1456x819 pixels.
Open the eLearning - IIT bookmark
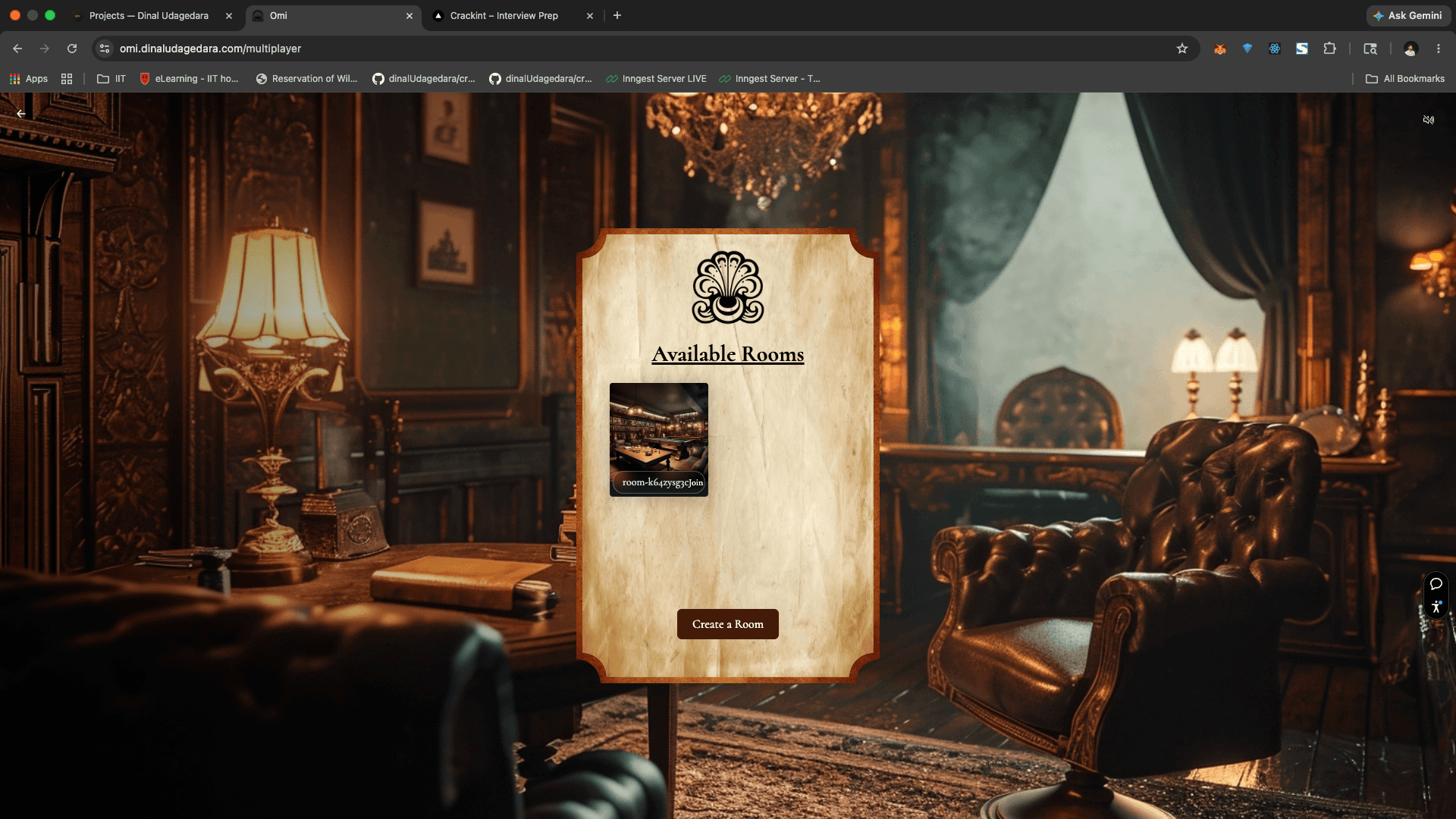tap(189, 79)
